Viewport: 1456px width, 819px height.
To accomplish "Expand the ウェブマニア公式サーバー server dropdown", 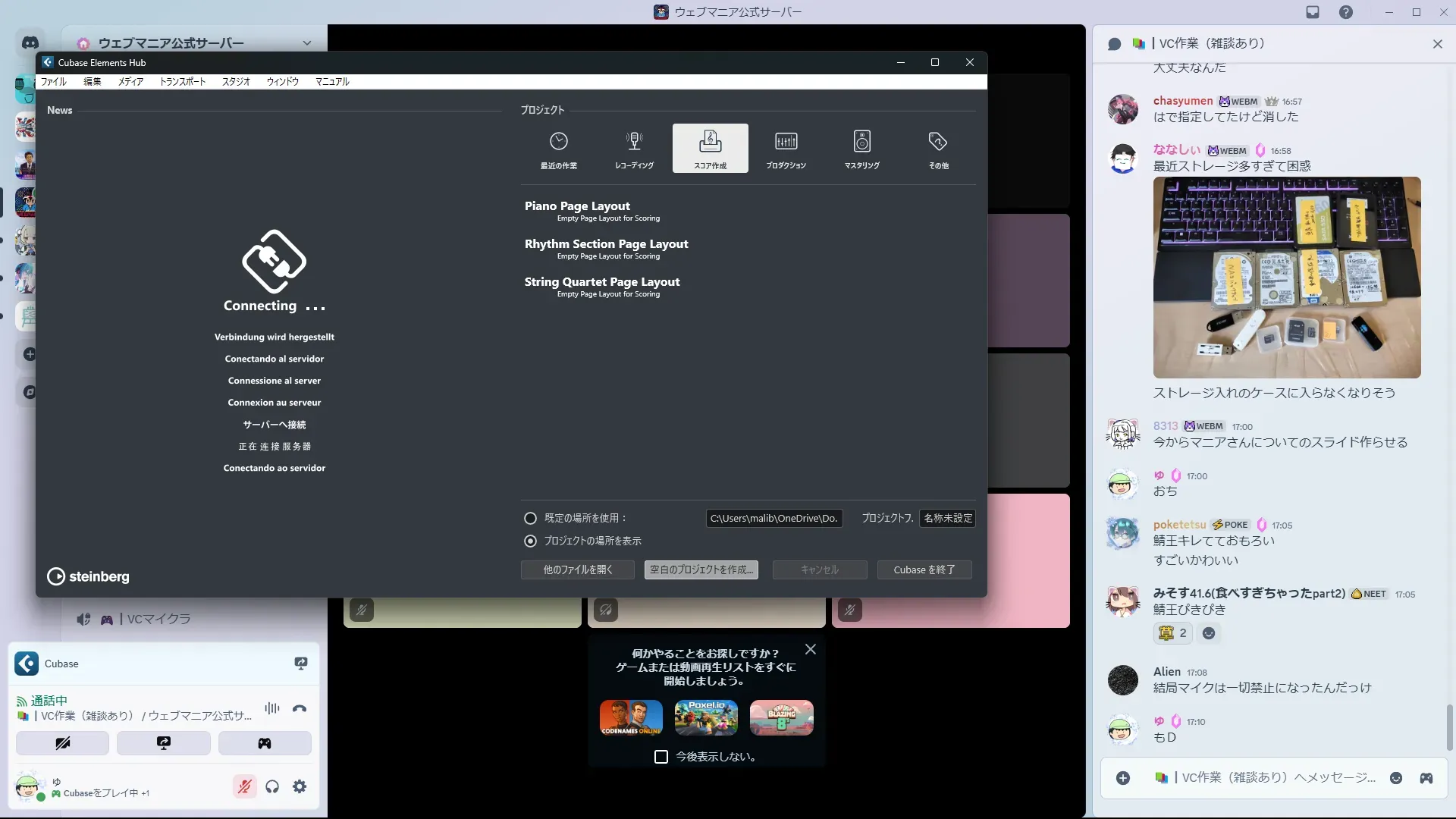I will pyautogui.click(x=306, y=43).
